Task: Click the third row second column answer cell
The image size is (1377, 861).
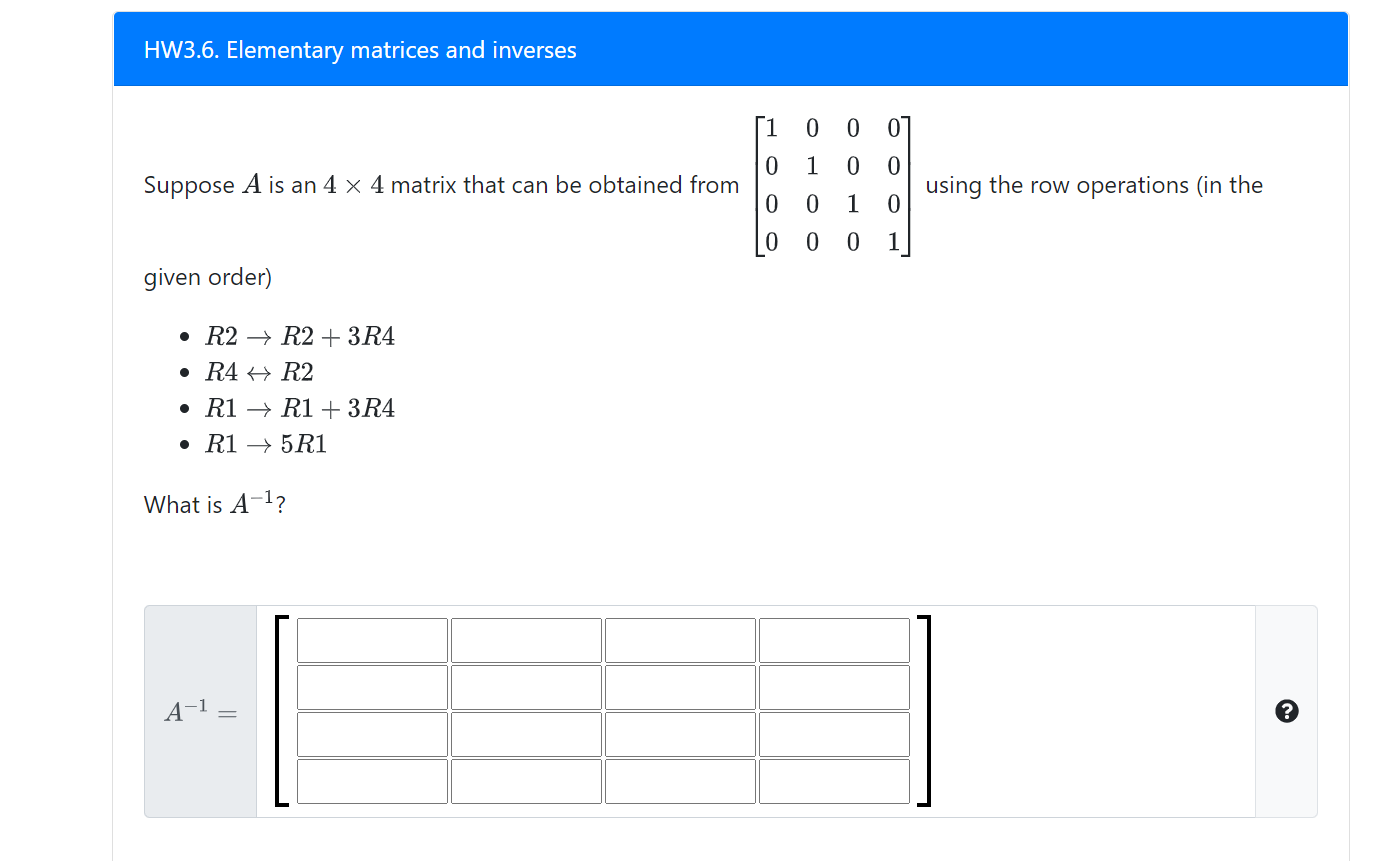Action: [x=527, y=733]
